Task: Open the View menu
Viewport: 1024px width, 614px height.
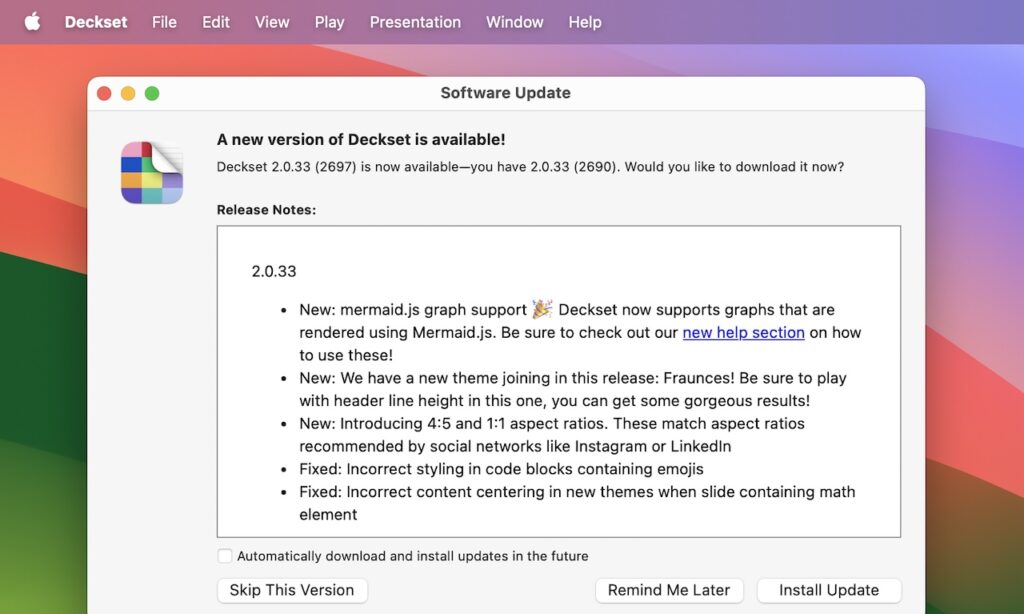Action: click(x=271, y=21)
